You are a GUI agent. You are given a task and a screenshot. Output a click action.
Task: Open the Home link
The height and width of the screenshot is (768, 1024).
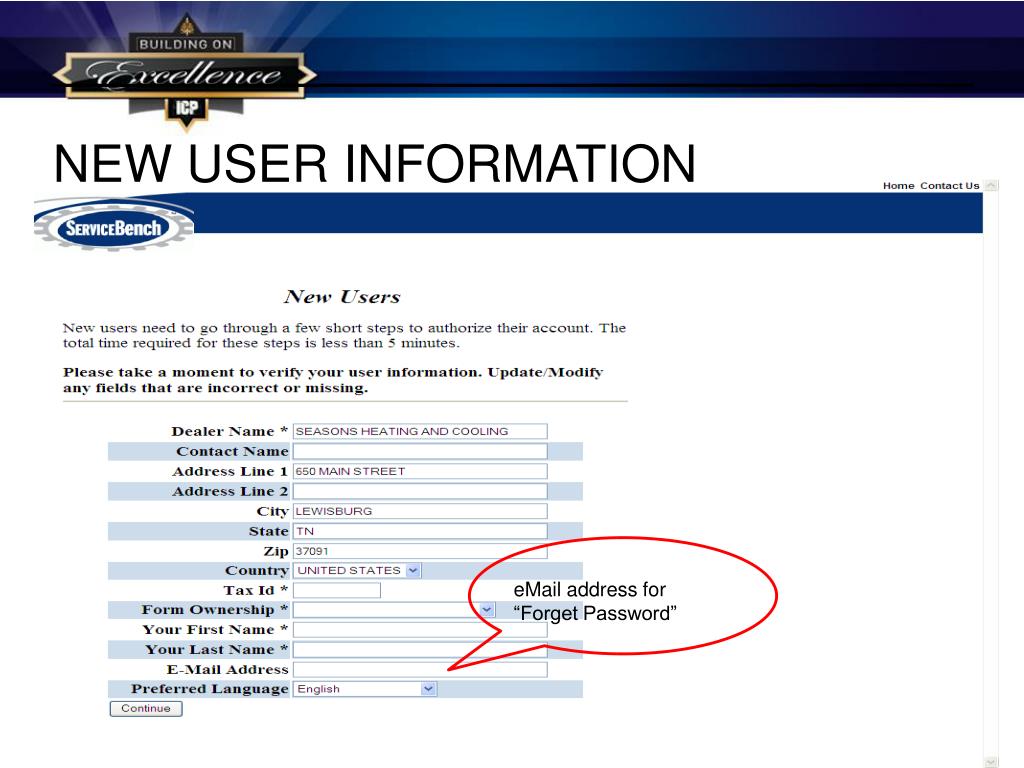pos(899,185)
